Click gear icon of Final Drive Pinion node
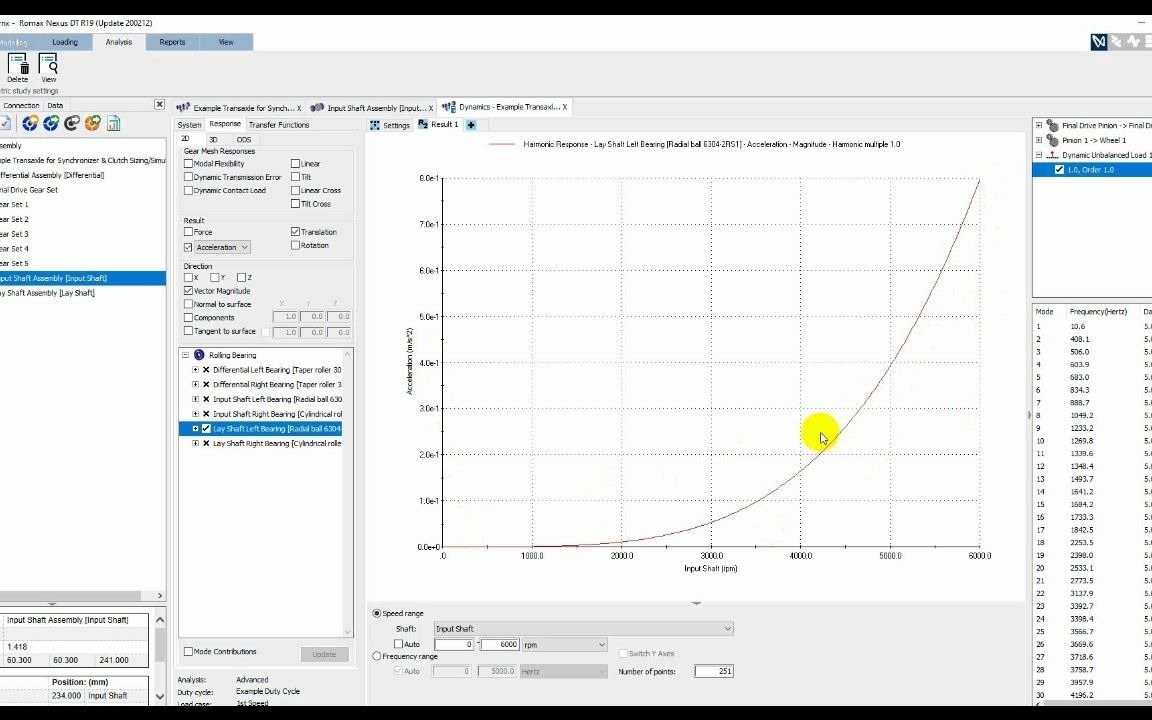 (x=1053, y=126)
